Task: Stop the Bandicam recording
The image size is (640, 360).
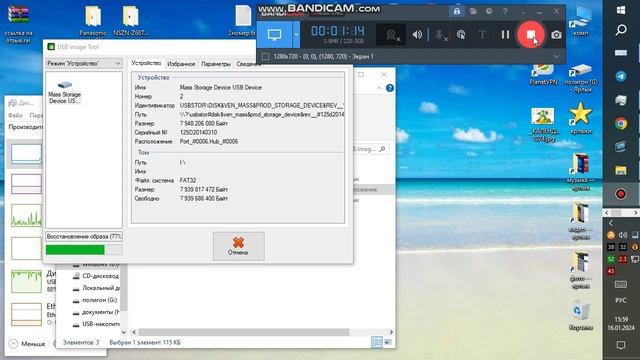Action: pos(530,35)
